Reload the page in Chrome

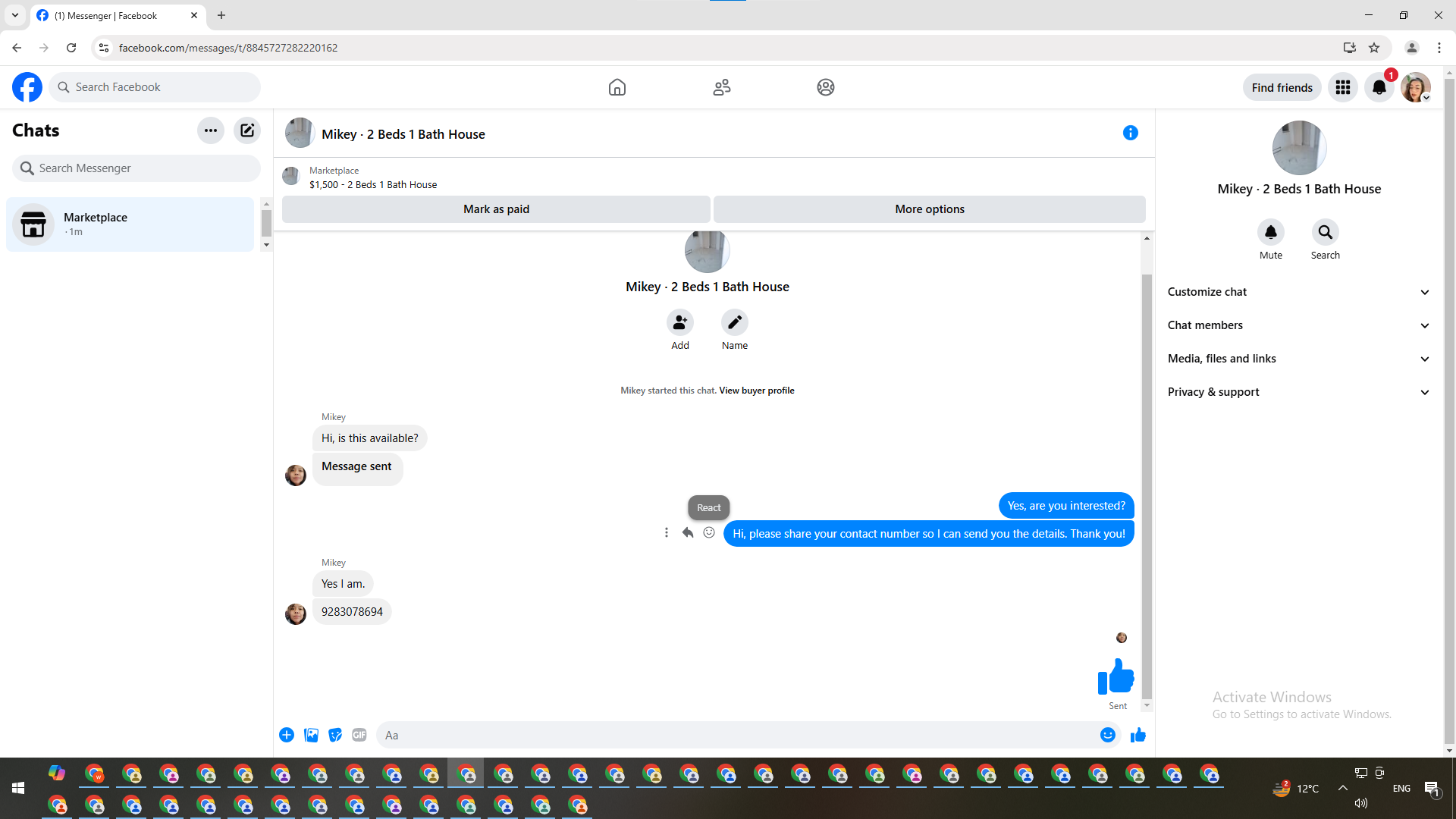click(71, 48)
